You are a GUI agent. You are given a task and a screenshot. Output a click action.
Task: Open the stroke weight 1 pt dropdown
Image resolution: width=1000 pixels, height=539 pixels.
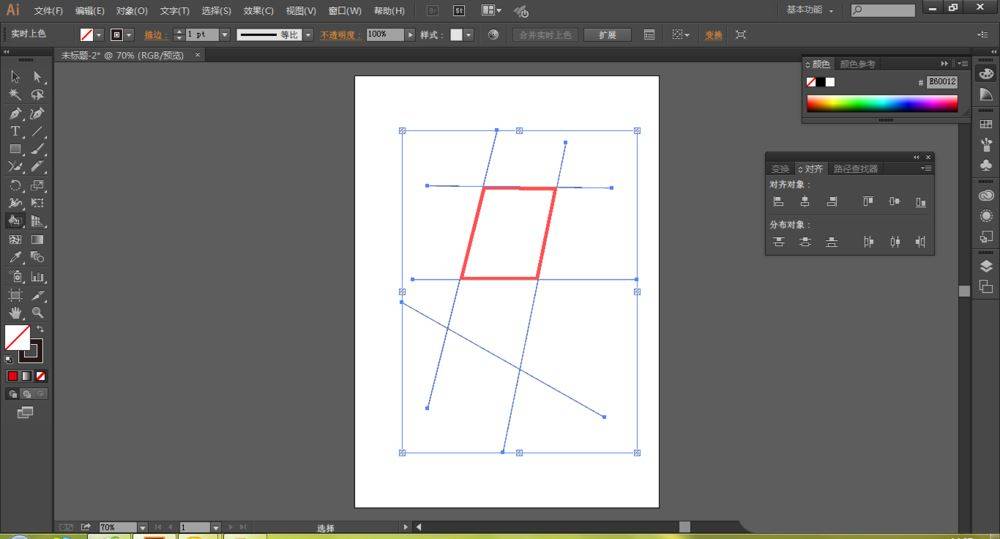(x=224, y=34)
